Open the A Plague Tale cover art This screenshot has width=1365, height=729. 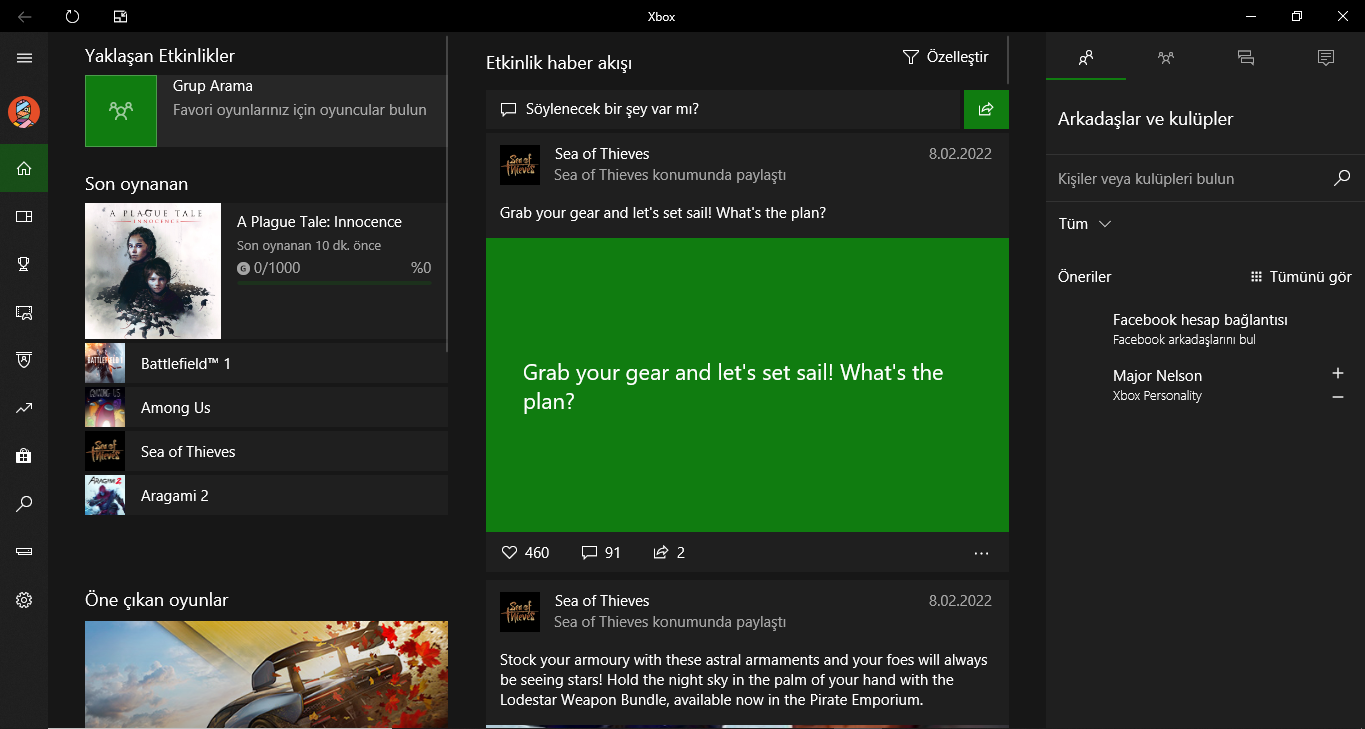(x=153, y=271)
